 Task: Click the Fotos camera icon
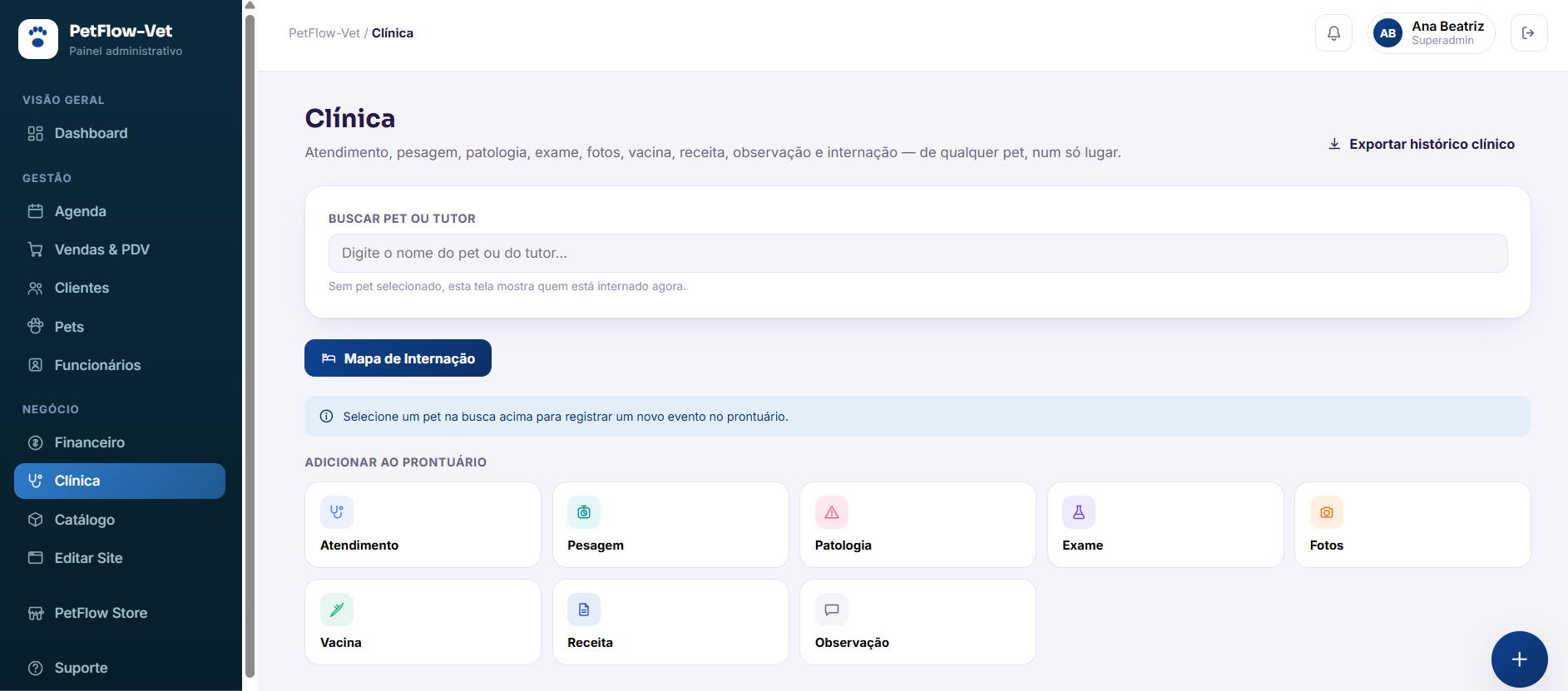(x=1327, y=512)
